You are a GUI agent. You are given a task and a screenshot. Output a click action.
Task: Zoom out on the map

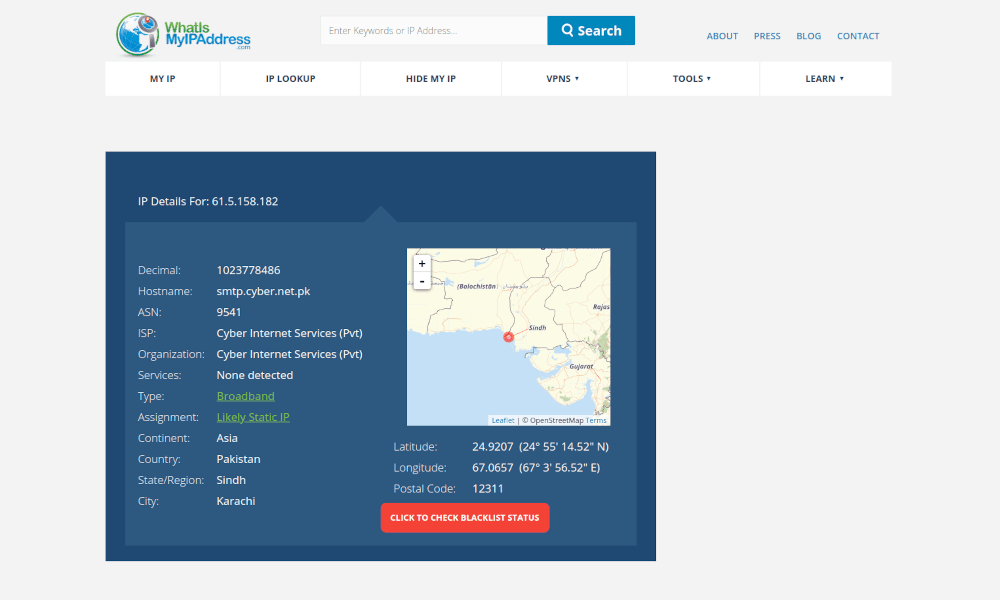point(422,281)
